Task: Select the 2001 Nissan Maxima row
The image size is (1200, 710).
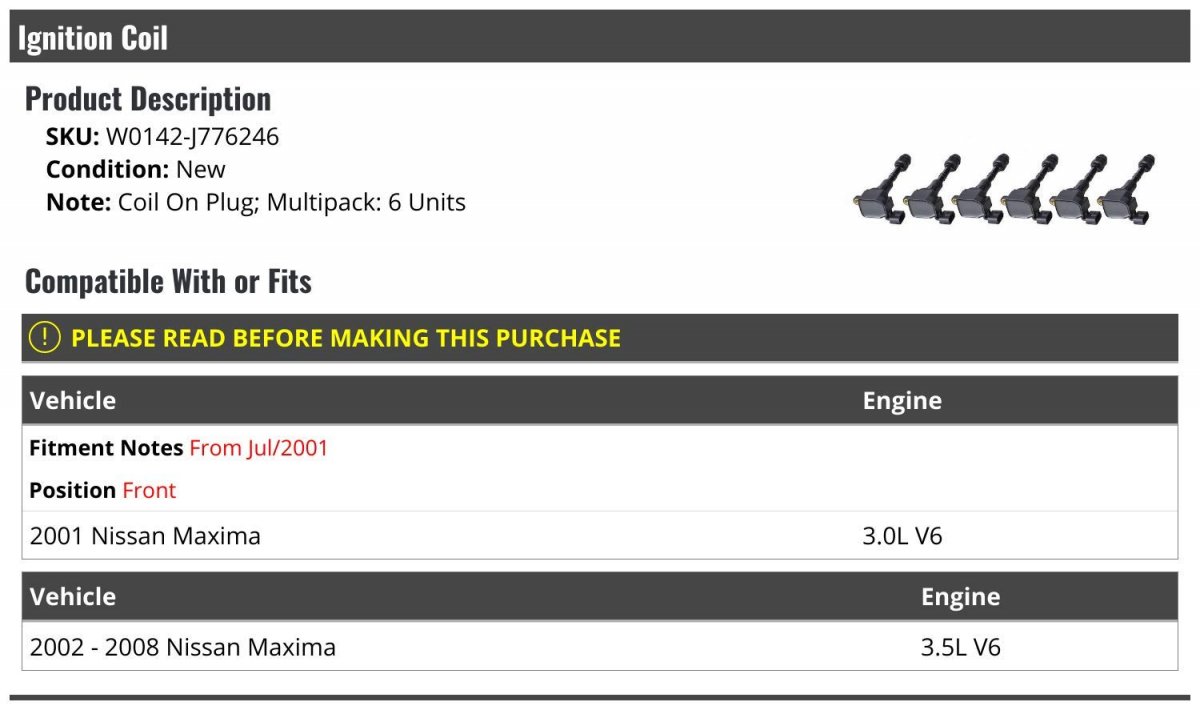Action: pyautogui.click(x=600, y=536)
